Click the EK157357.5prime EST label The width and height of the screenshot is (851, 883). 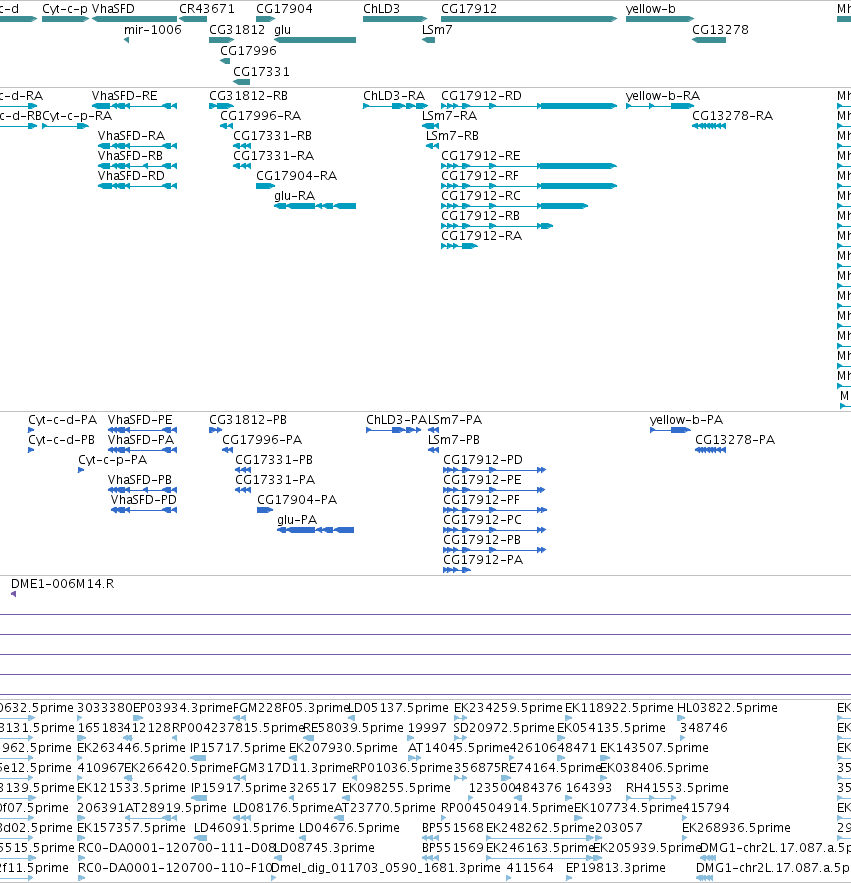pos(131,828)
